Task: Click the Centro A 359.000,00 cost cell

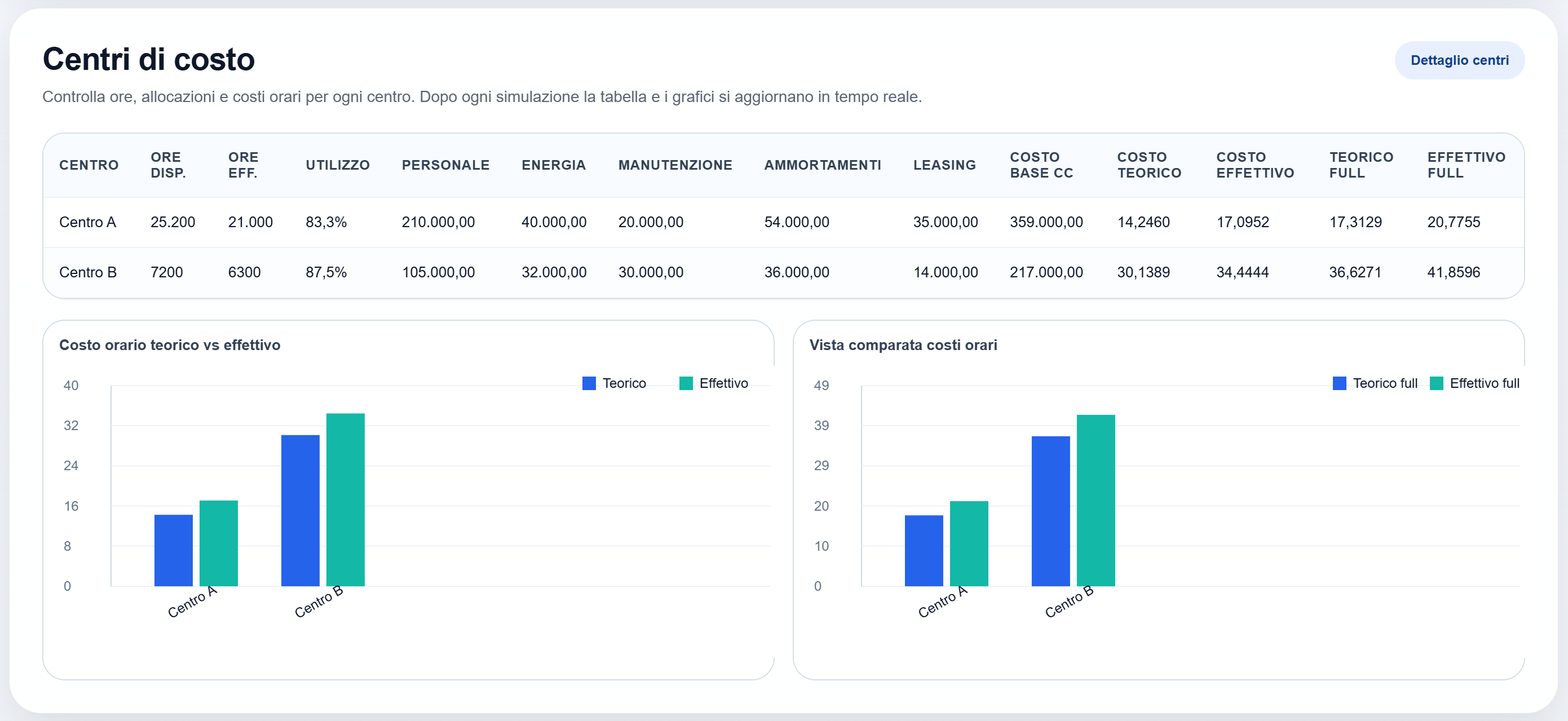Action: coord(1046,222)
